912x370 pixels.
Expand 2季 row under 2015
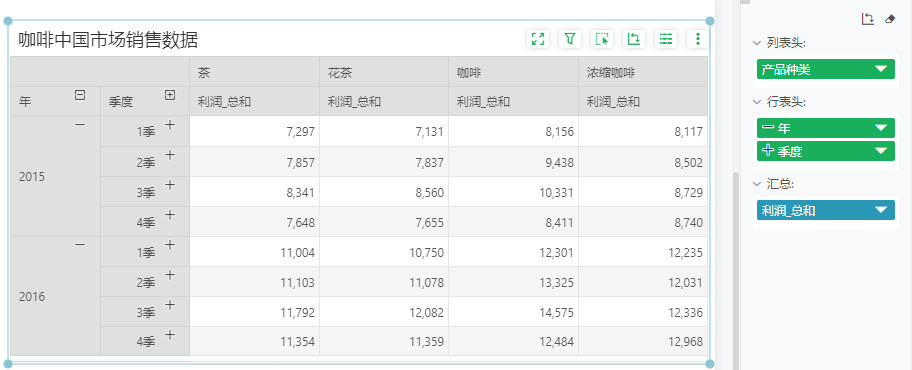(x=170, y=155)
